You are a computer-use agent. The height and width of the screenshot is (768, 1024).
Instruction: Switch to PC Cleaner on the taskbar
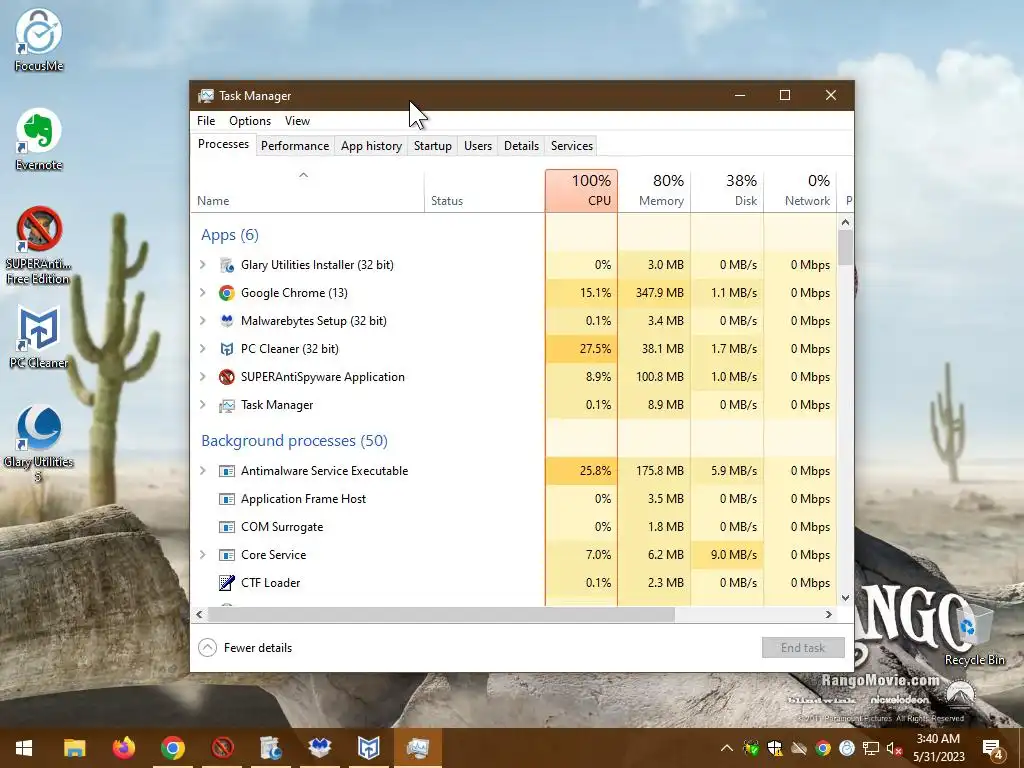point(368,748)
